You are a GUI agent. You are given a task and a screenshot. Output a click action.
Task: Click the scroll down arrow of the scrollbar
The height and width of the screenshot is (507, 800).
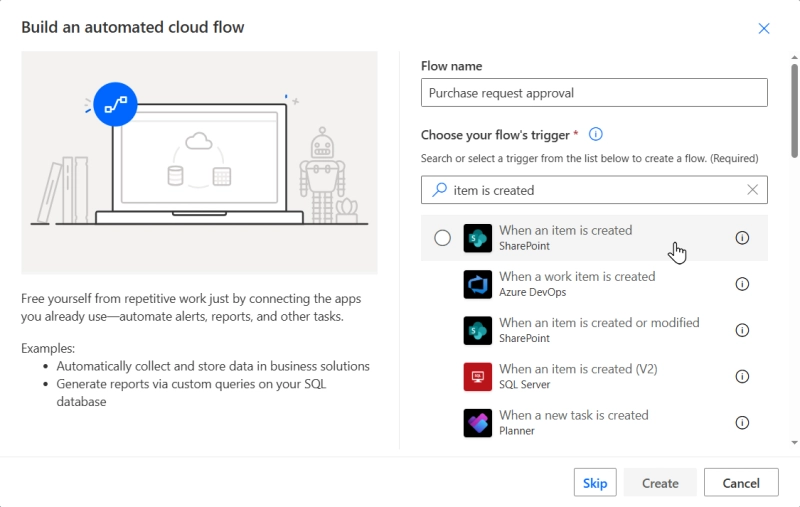[x=795, y=441]
